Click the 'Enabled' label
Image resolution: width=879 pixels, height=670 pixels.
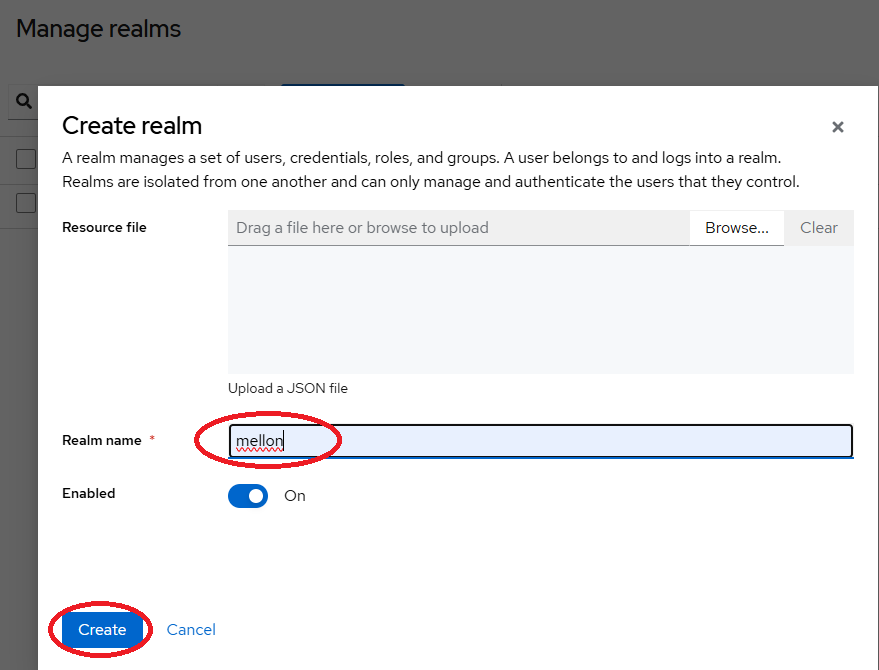(x=89, y=493)
